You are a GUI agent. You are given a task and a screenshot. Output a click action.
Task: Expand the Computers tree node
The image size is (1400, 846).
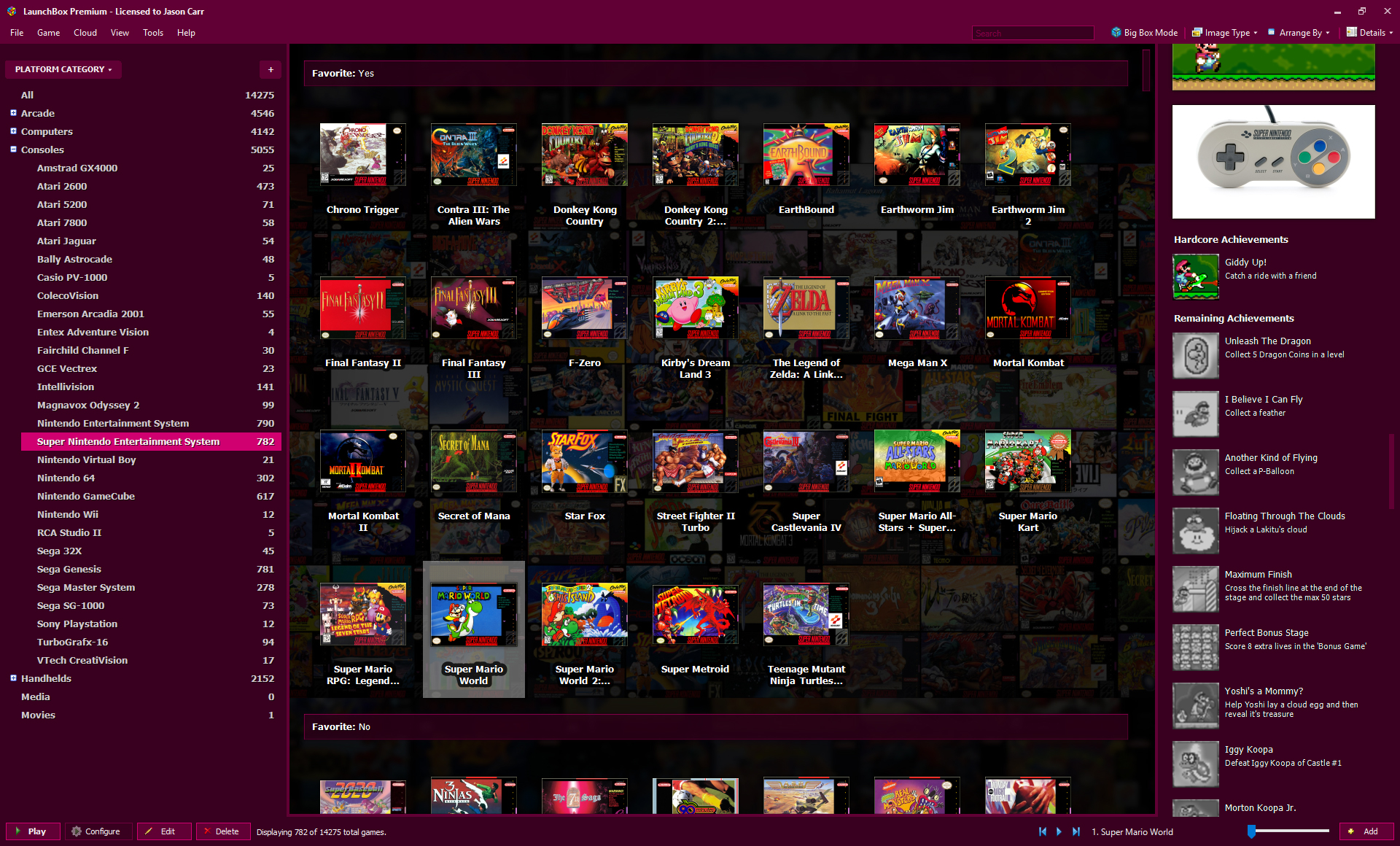coord(13,131)
